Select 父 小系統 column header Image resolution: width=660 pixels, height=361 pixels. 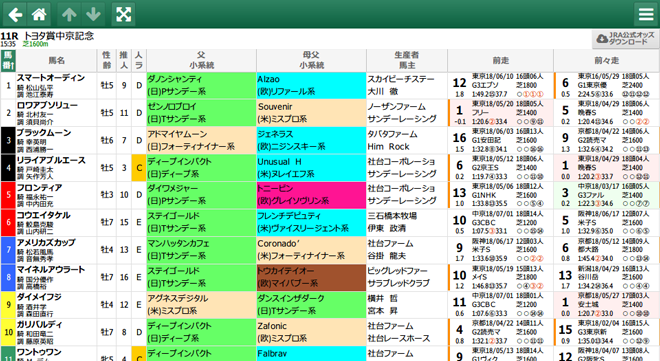coord(201,61)
